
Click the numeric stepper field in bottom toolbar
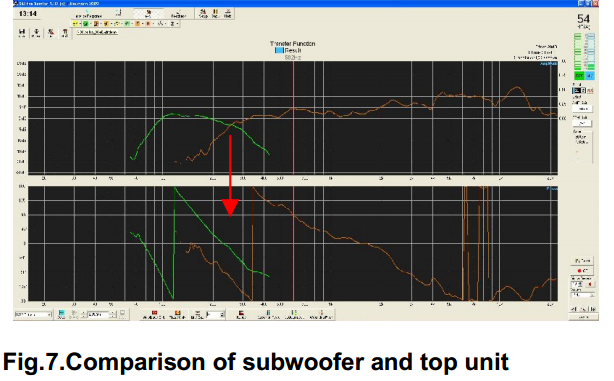pyautogui.click(x=215, y=314)
